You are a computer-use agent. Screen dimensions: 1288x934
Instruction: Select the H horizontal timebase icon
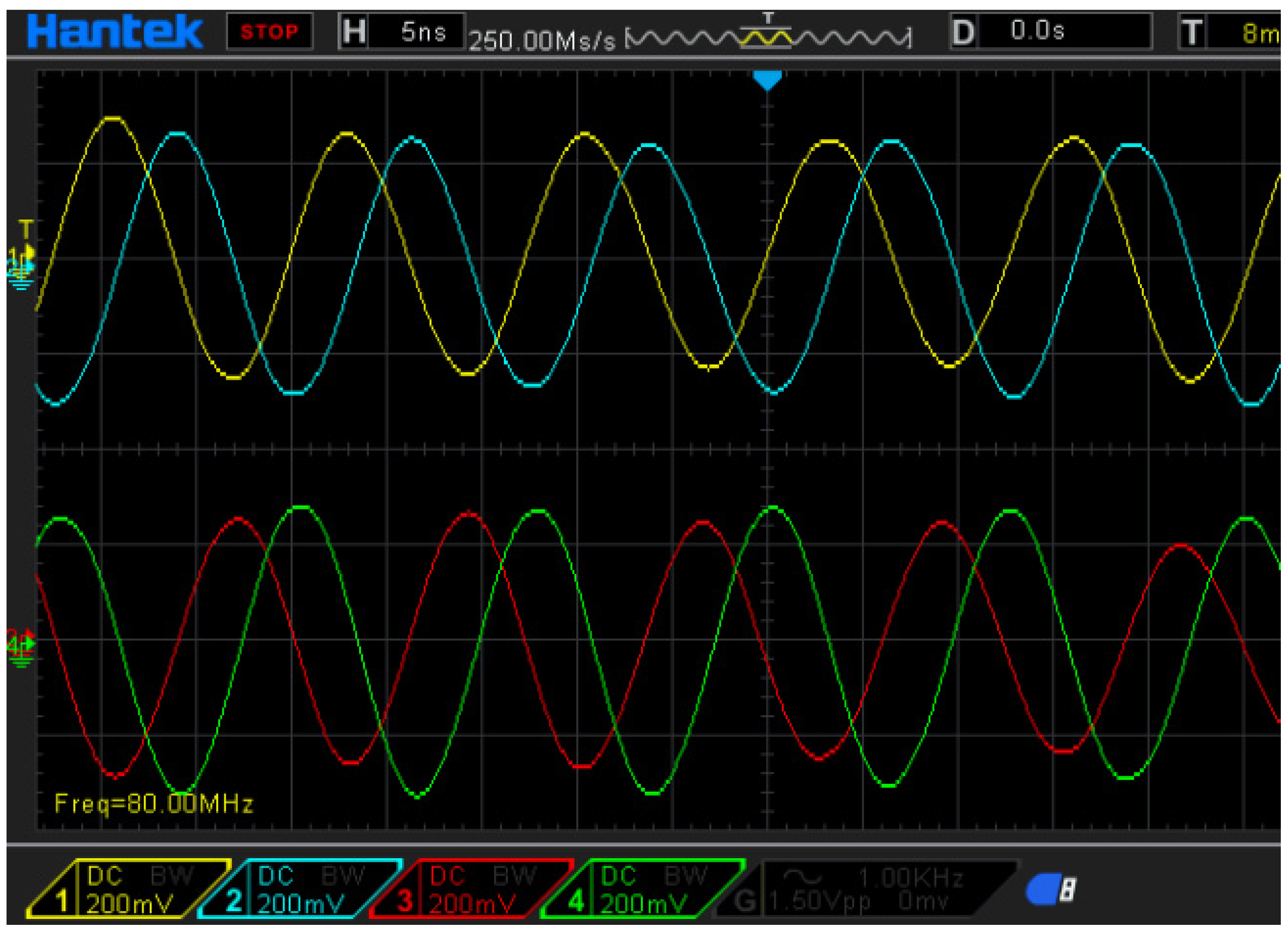coord(354,32)
